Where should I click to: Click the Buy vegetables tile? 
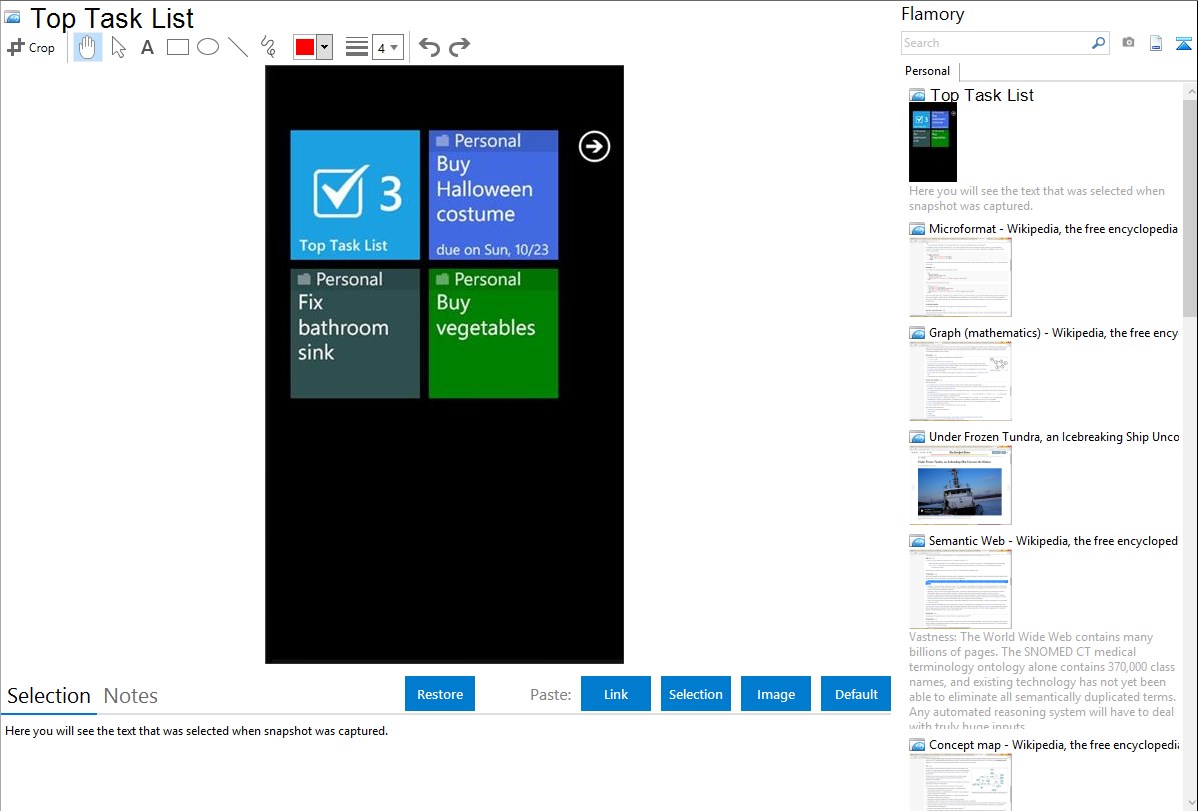(x=494, y=333)
